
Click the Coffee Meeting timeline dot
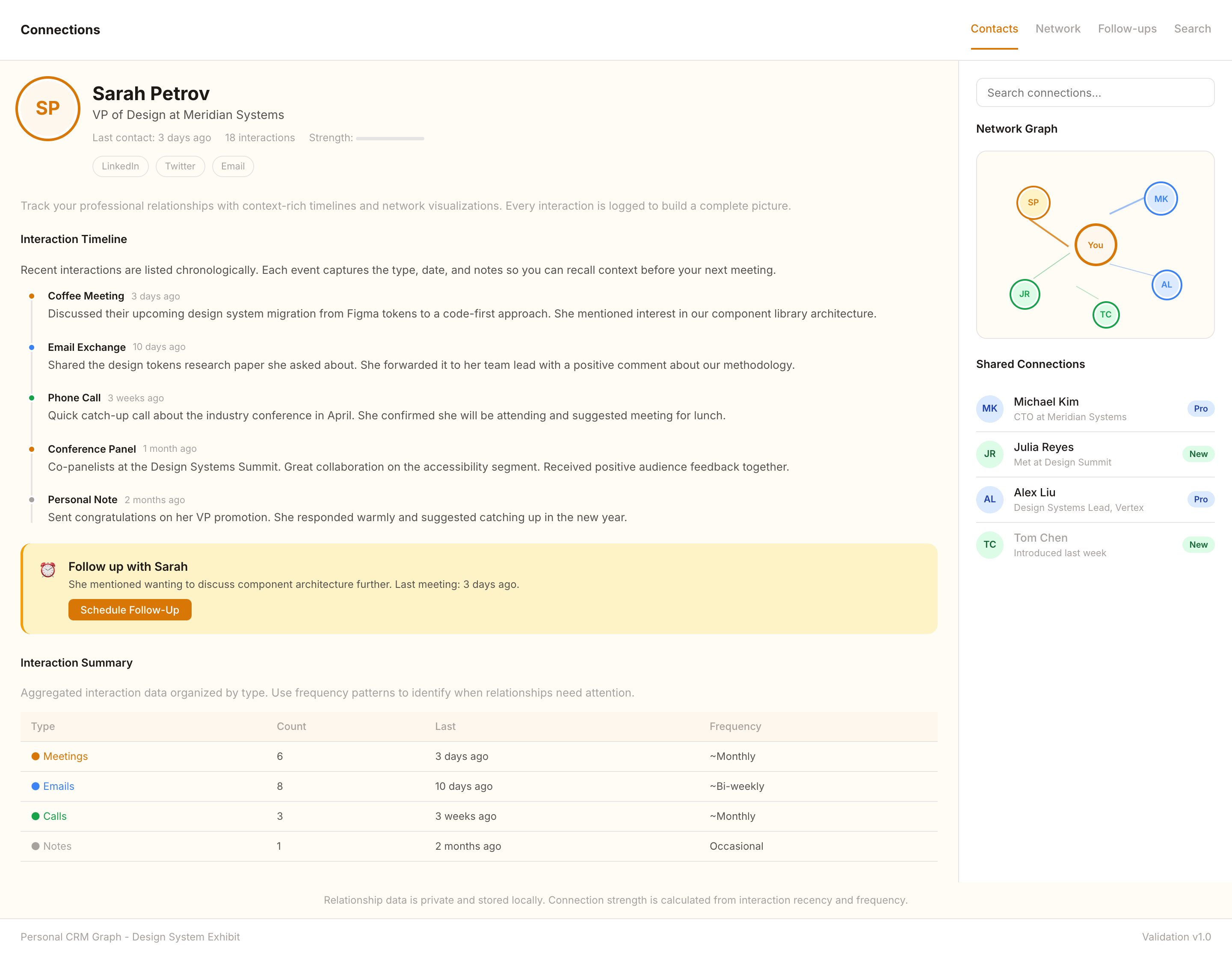(32, 295)
